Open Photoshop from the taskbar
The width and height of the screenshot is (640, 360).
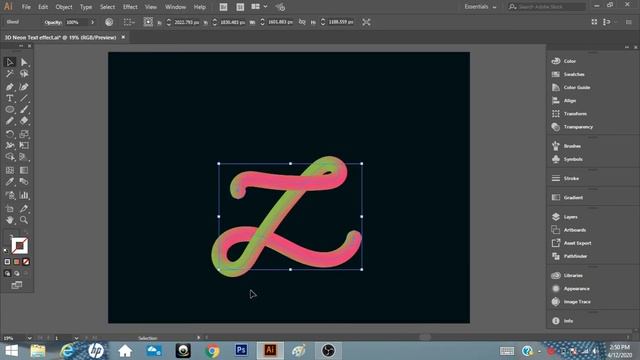click(241, 350)
